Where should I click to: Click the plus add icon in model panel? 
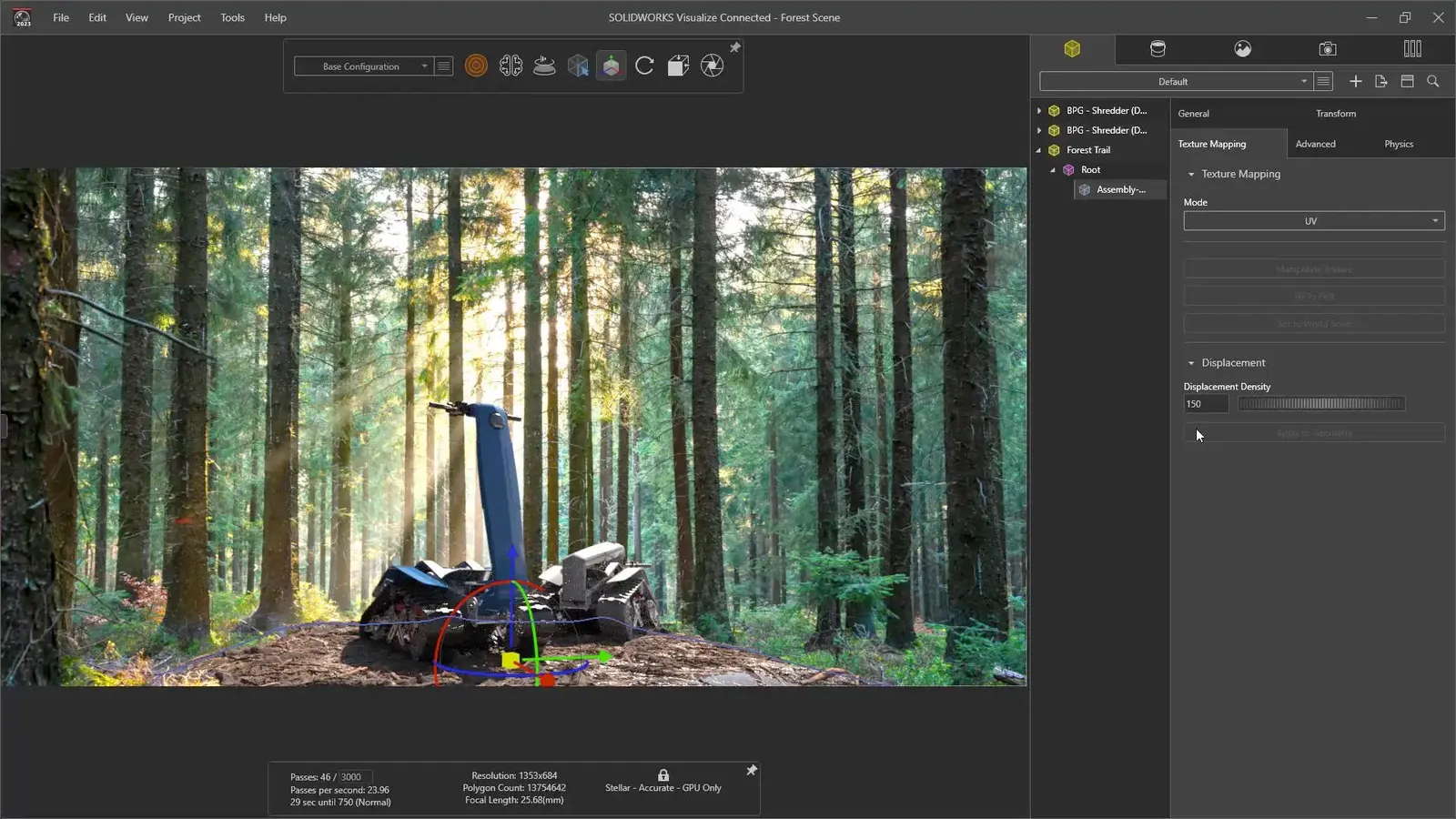(x=1356, y=81)
